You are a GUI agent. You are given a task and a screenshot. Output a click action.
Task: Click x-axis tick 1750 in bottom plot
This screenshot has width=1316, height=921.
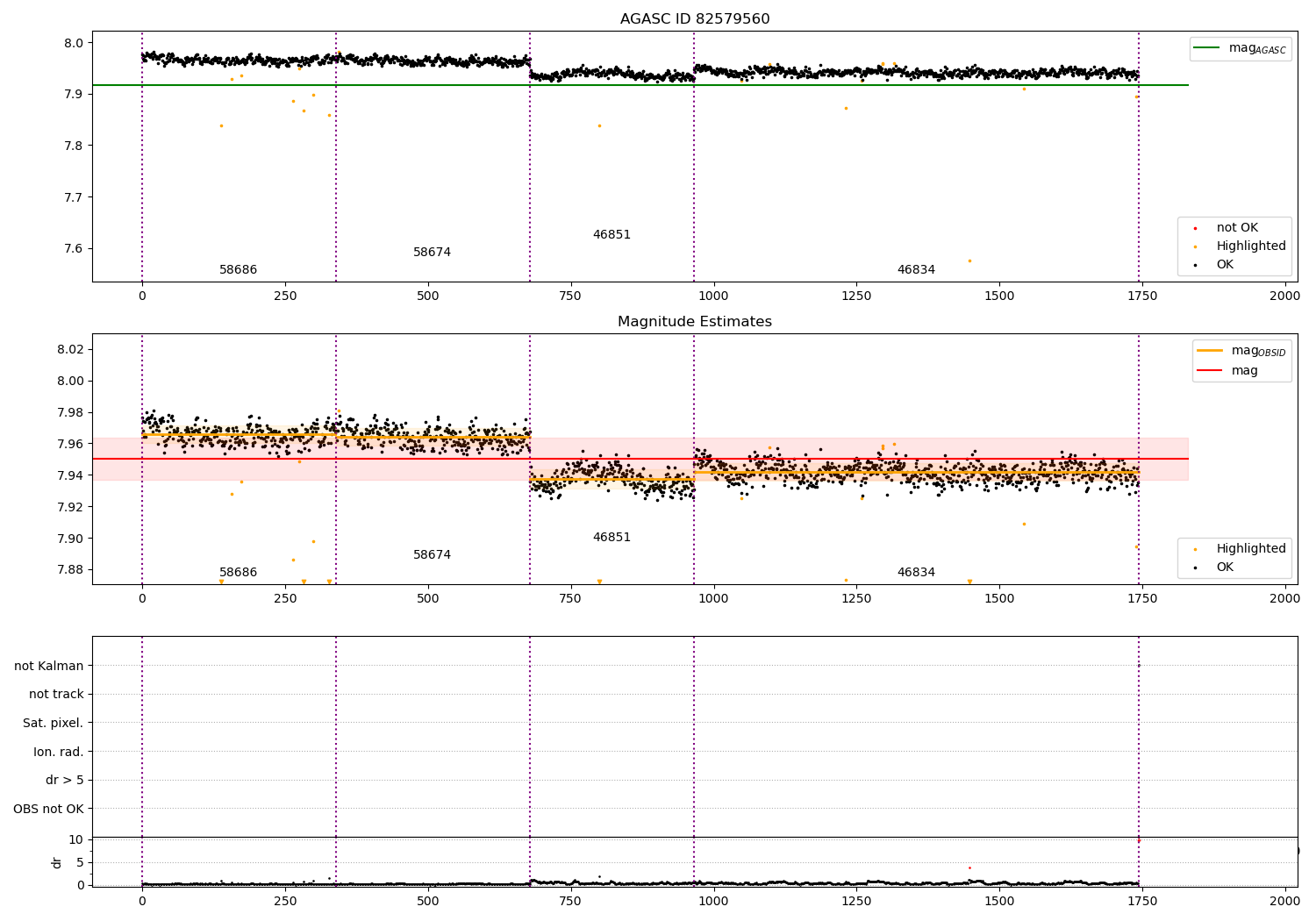[x=1142, y=901]
